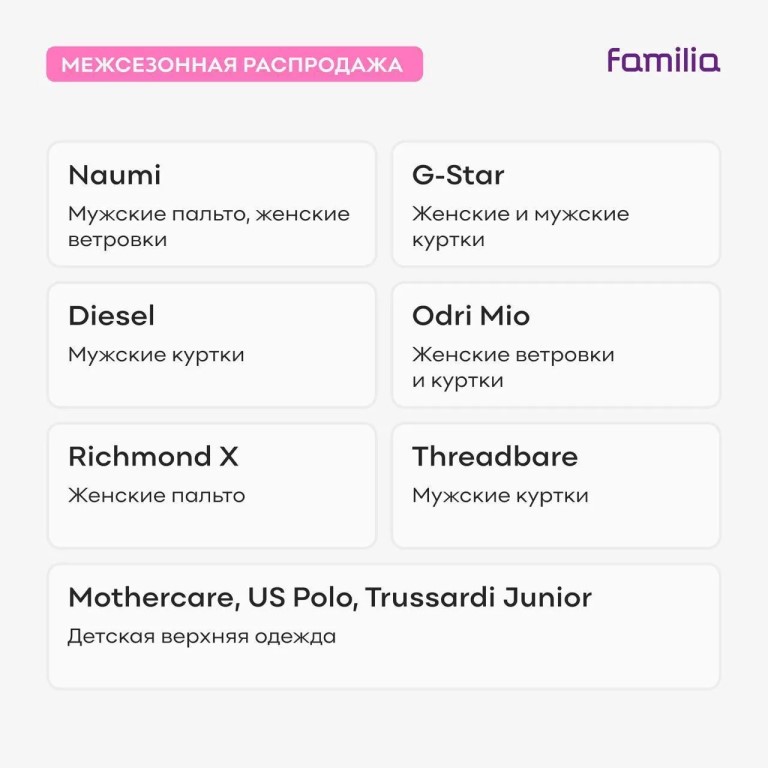Click Женские и мужские куртки description
Screen dimensions: 768x768
tap(520, 226)
